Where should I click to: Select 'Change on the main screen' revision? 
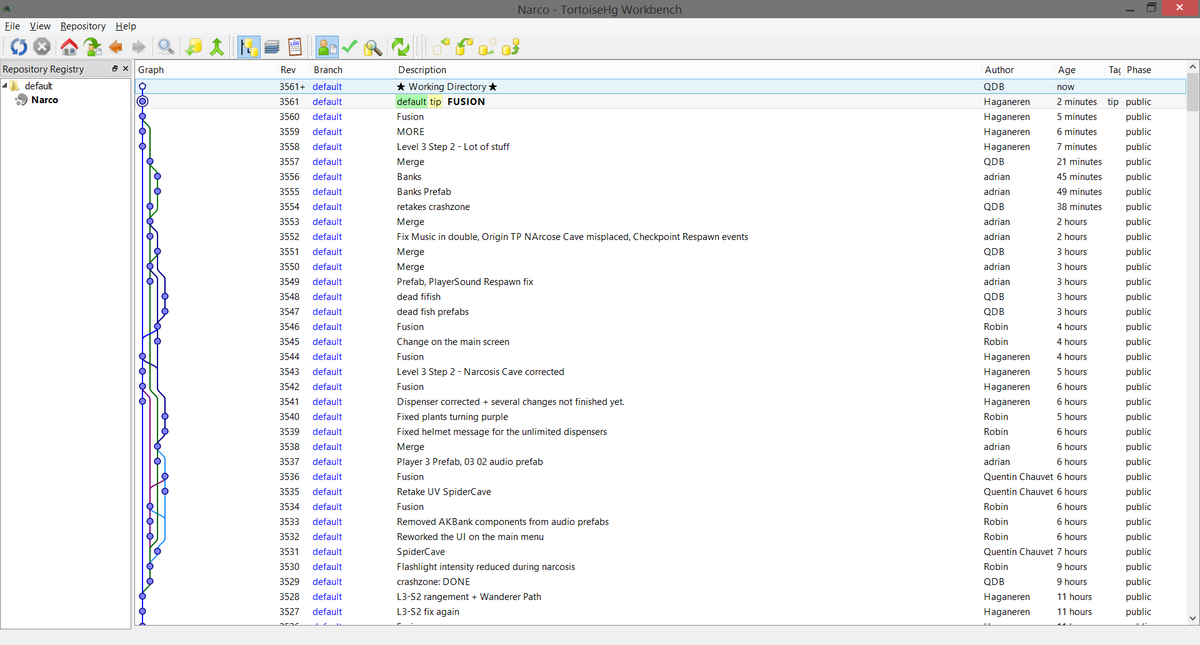tap(660, 342)
